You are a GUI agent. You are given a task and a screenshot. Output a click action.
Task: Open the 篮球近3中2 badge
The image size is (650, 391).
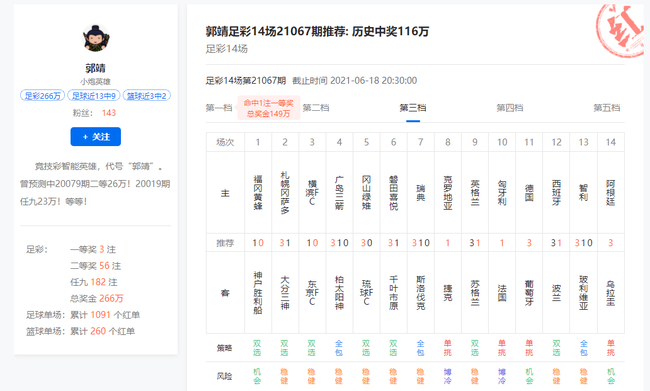147,96
